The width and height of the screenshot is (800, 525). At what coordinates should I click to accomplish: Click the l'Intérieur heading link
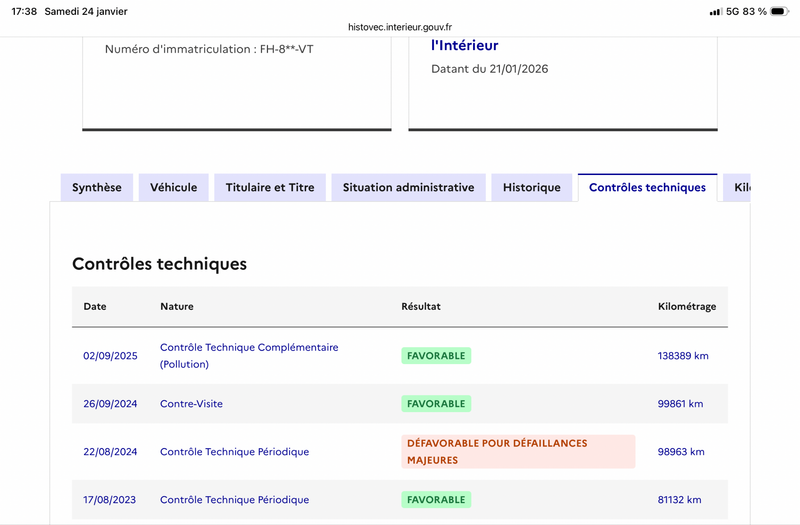(464, 45)
